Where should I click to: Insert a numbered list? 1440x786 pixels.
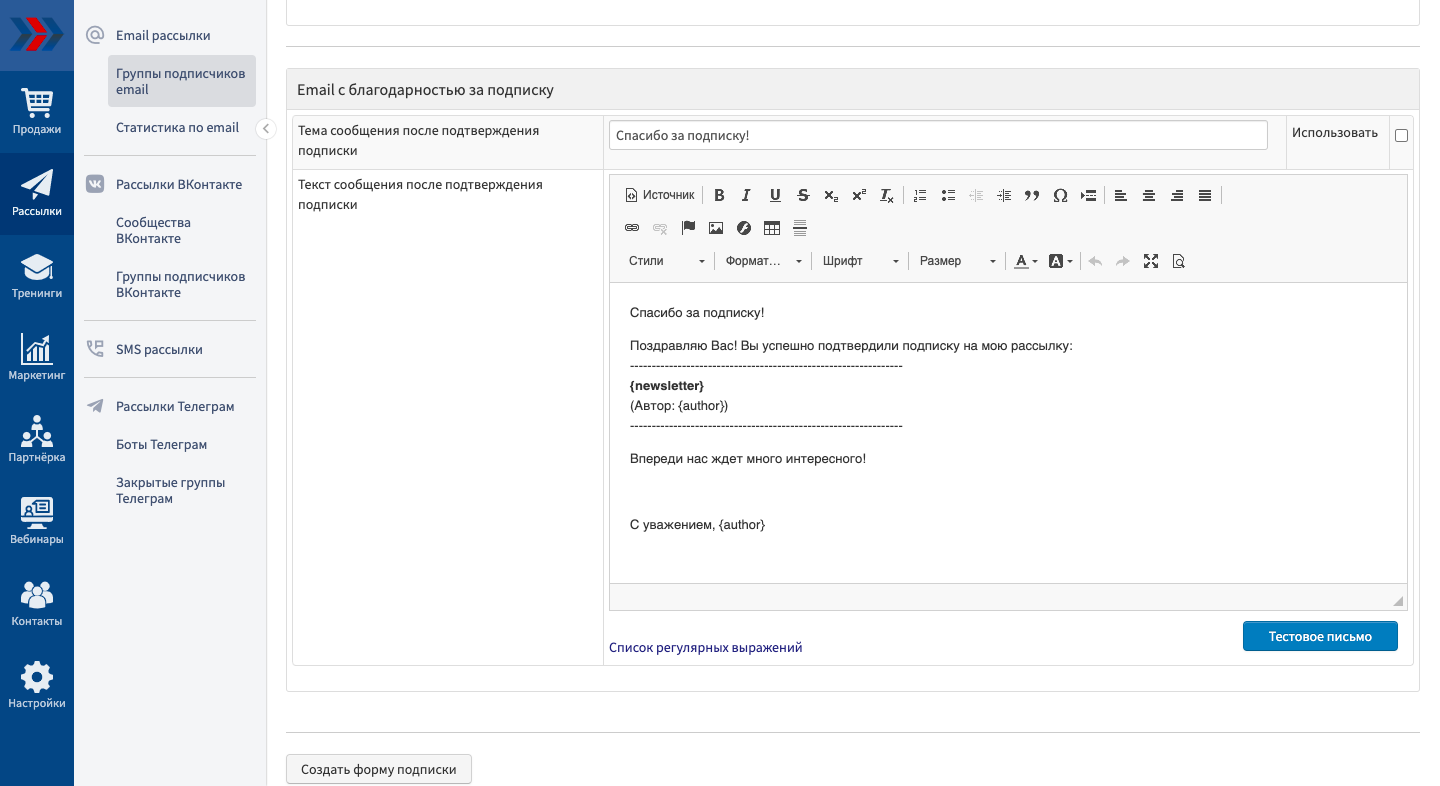(920, 196)
